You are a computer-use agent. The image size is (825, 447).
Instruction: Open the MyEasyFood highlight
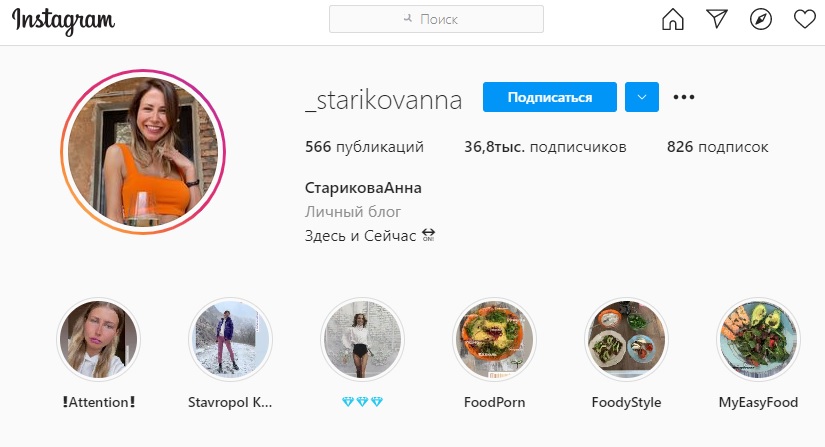(x=758, y=340)
